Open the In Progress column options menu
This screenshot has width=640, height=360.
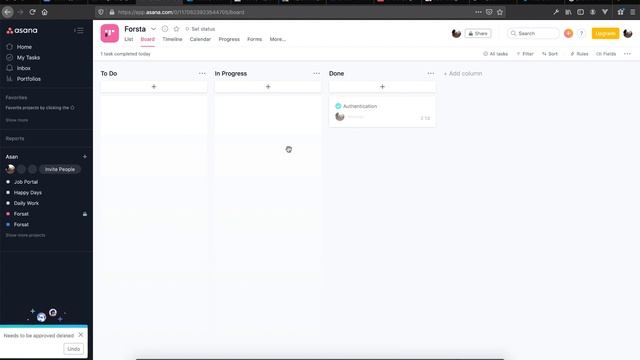316,73
